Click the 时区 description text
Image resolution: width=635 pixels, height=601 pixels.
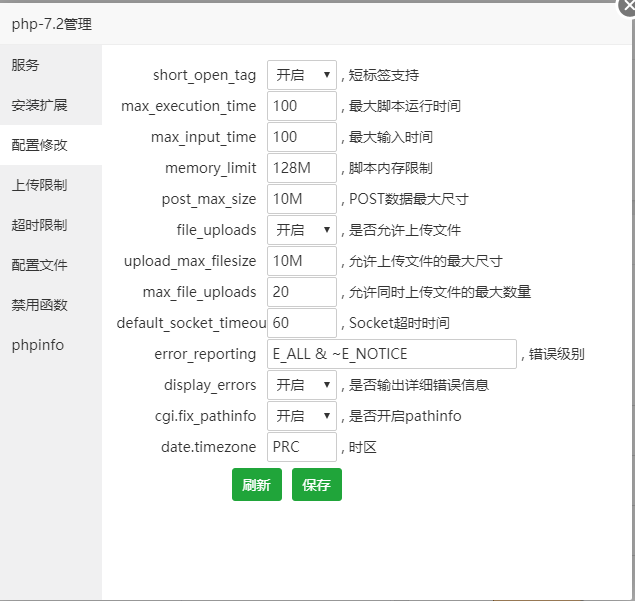[x=362, y=447]
